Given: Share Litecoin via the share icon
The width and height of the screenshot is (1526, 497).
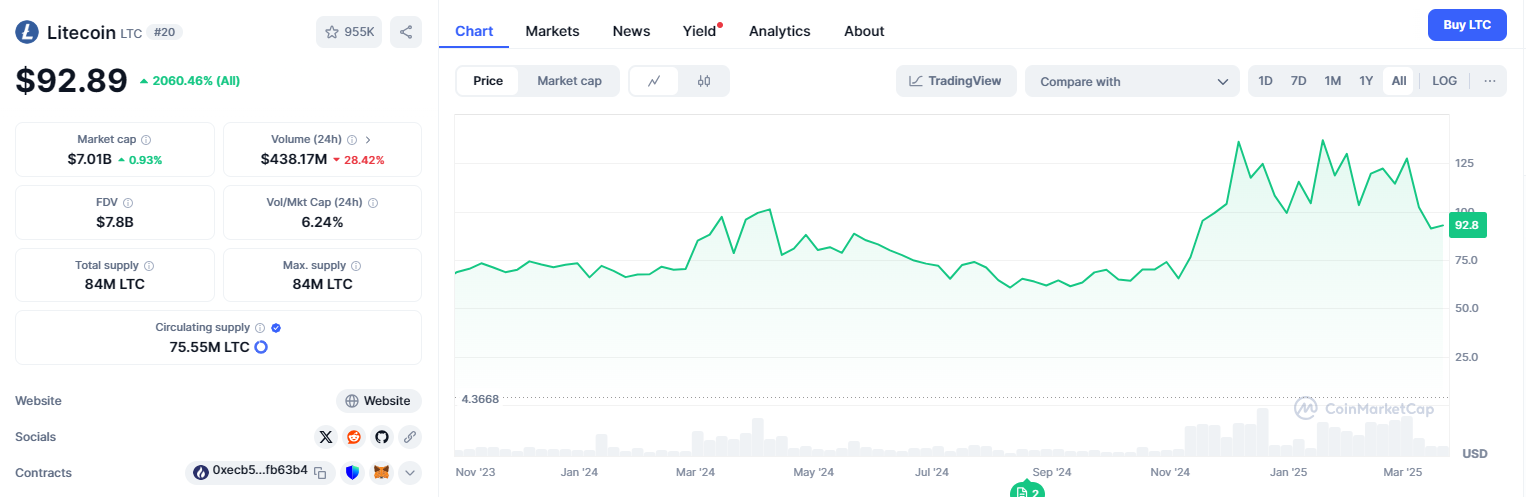Looking at the screenshot, I should pyautogui.click(x=406, y=32).
